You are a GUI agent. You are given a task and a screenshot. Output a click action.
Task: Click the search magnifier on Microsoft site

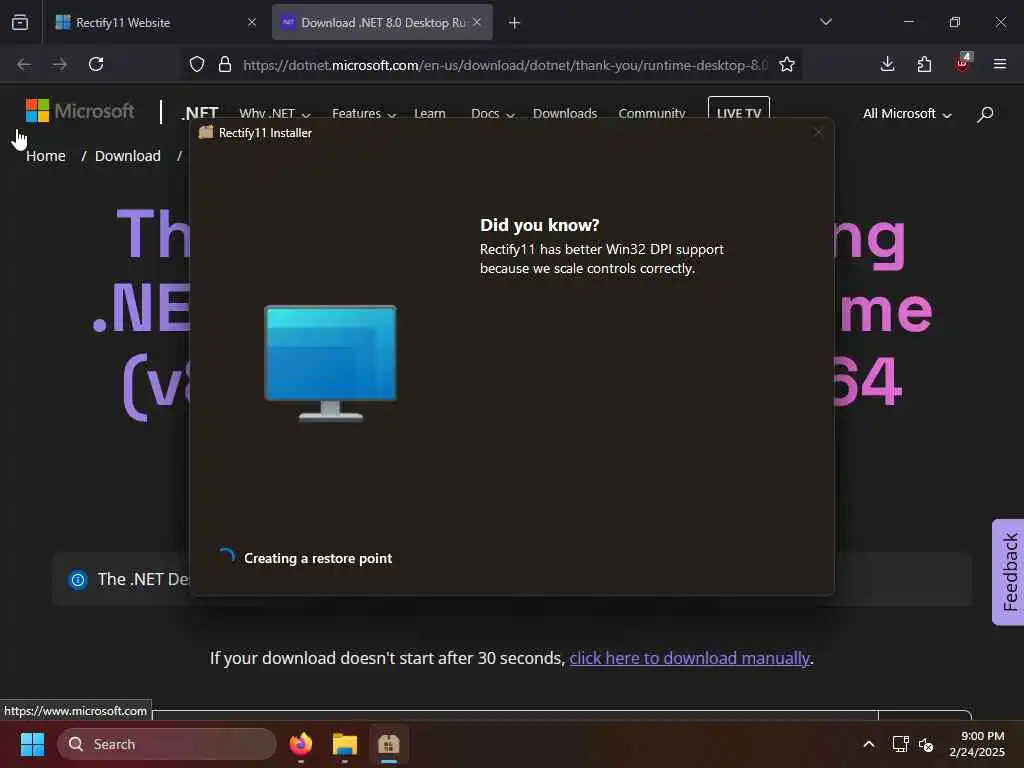(x=985, y=114)
